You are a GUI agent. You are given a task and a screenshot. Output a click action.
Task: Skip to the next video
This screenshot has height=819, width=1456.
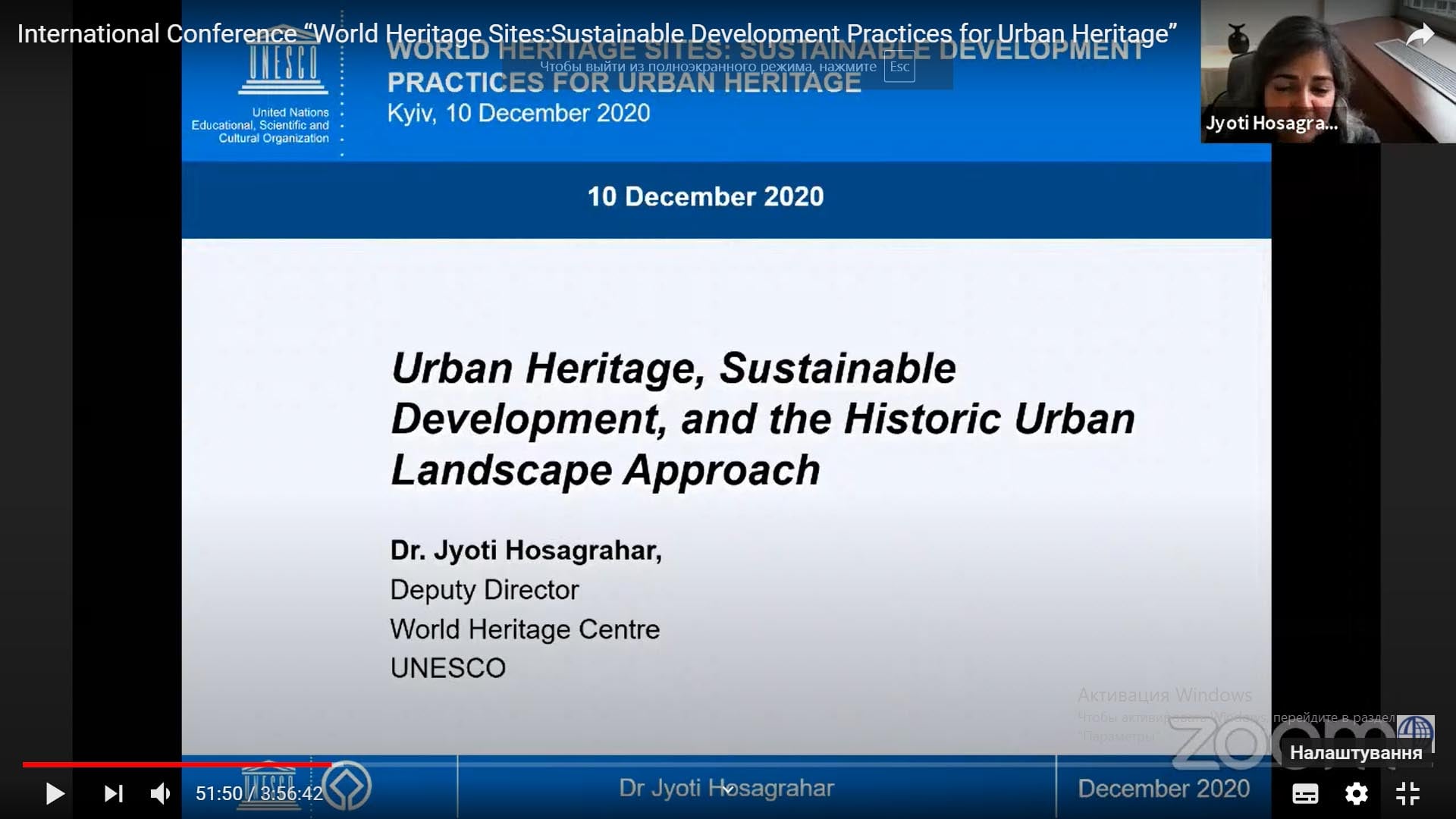point(113,794)
